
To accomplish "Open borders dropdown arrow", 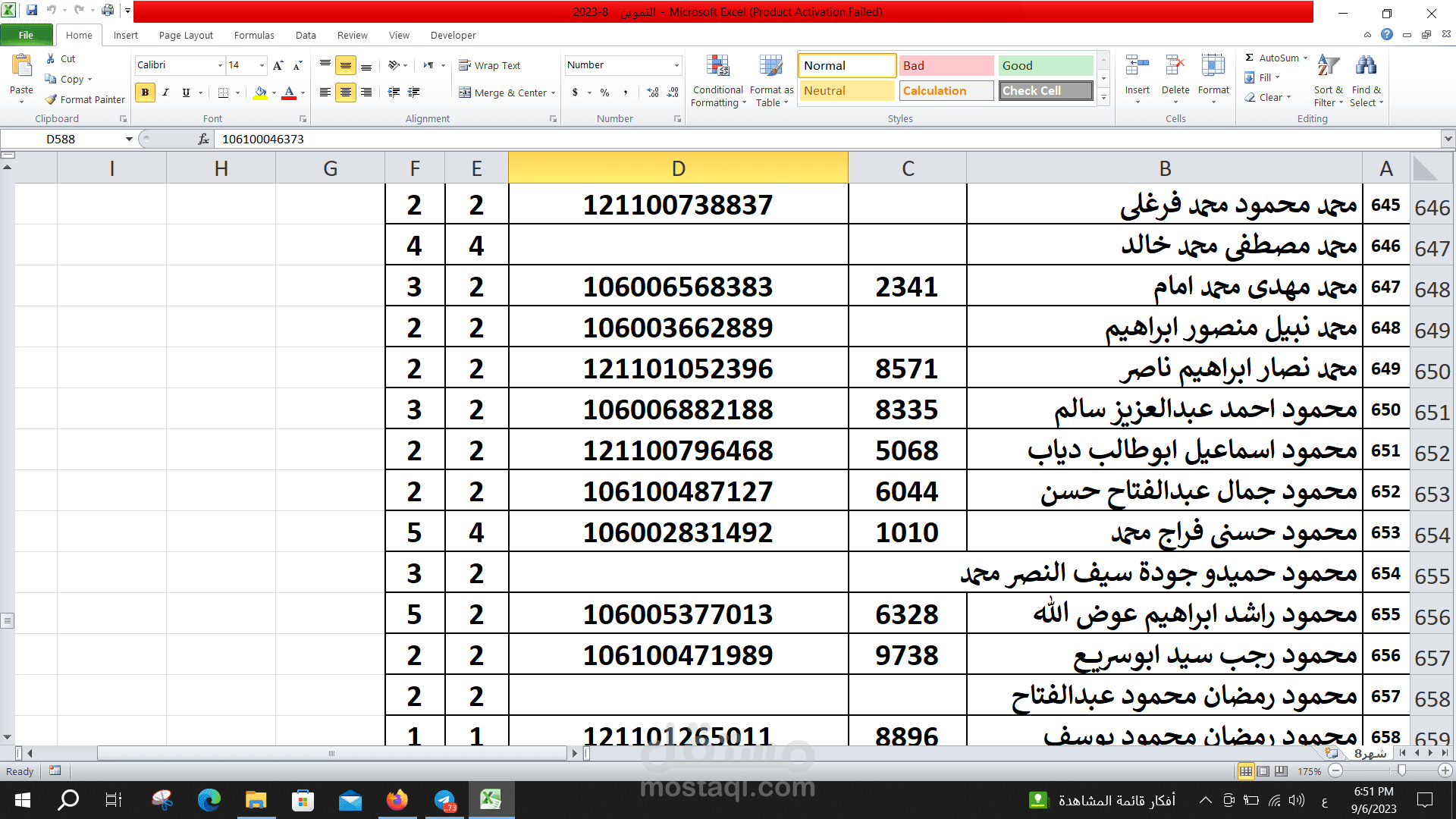I will coord(237,93).
